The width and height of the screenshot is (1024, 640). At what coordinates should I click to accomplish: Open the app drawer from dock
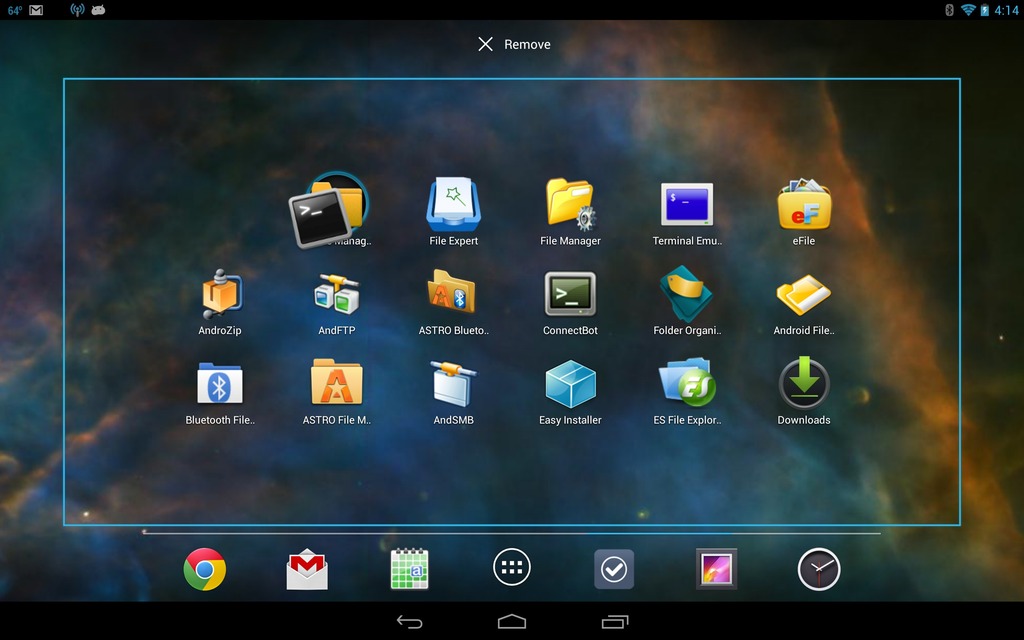pos(512,569)
